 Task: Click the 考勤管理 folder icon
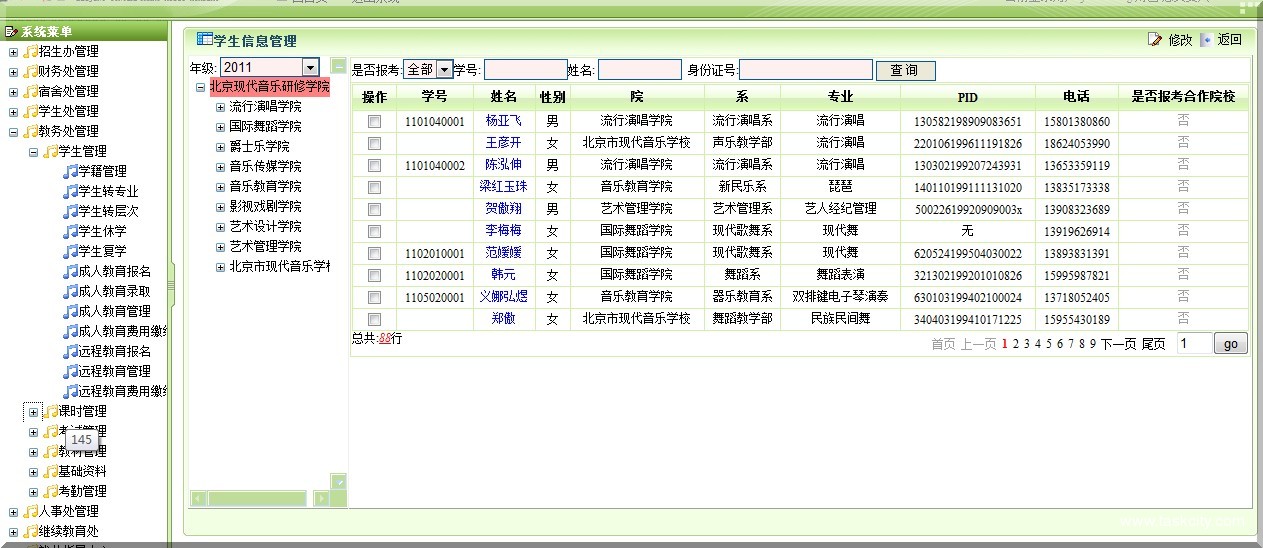(50, 491)
